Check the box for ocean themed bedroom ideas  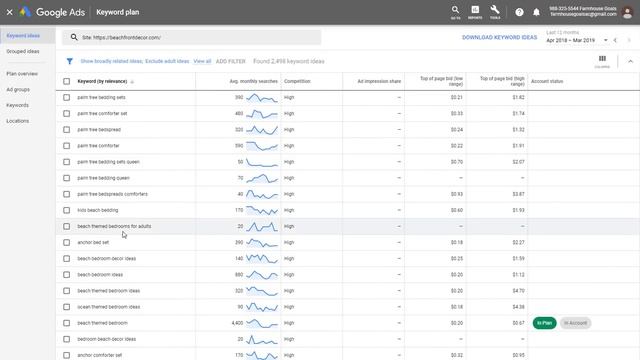click(67, 307)
